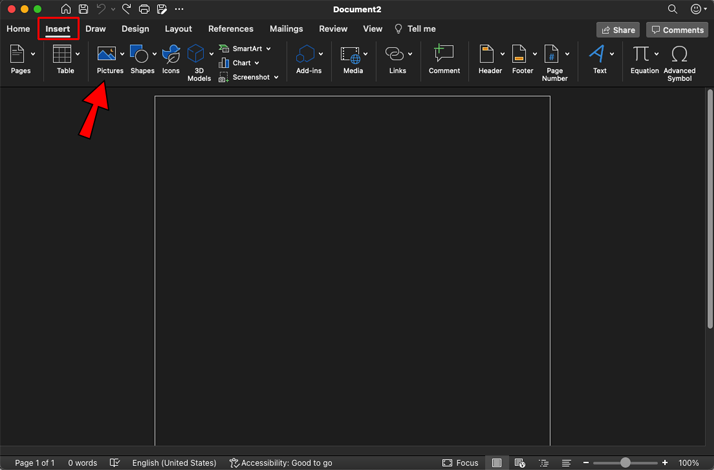This screenshot has height=470, width=714.
Task: Click the Print icon in the title bar
Action: [144, 9]
